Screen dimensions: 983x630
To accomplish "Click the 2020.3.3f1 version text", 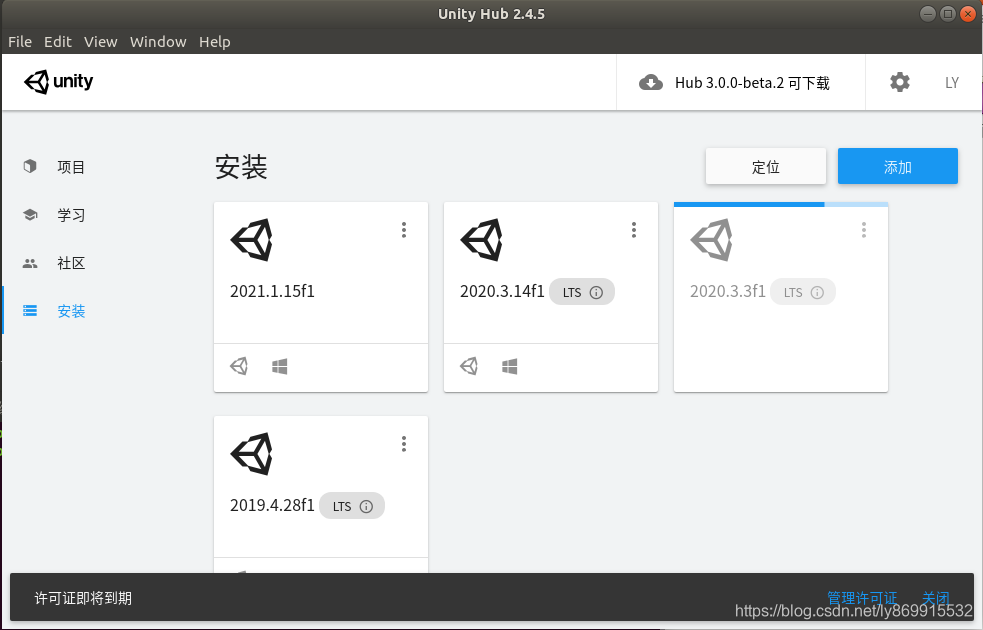I will coord(728,291).
